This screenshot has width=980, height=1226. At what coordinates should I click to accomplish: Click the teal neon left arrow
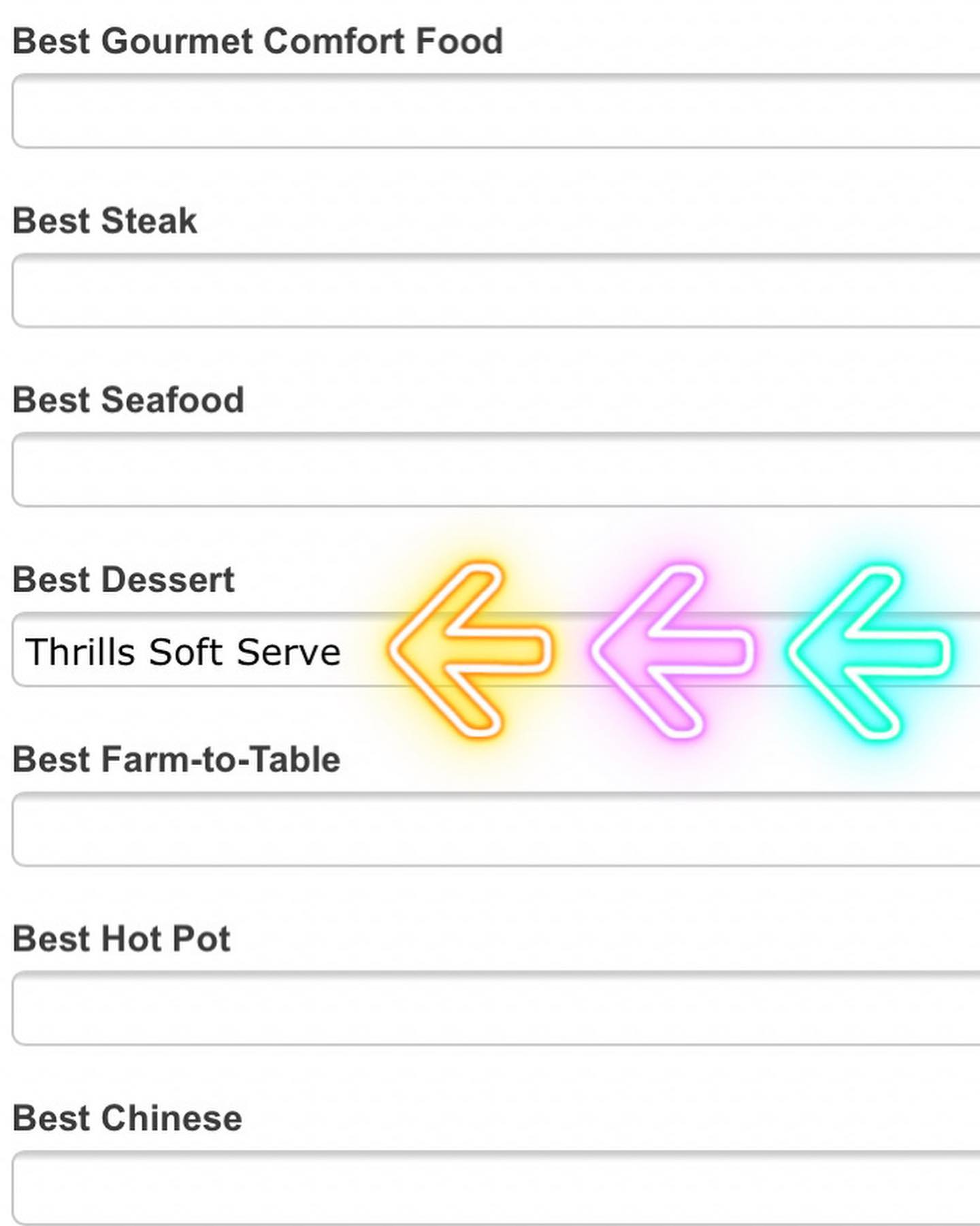[x=869, y=651]
